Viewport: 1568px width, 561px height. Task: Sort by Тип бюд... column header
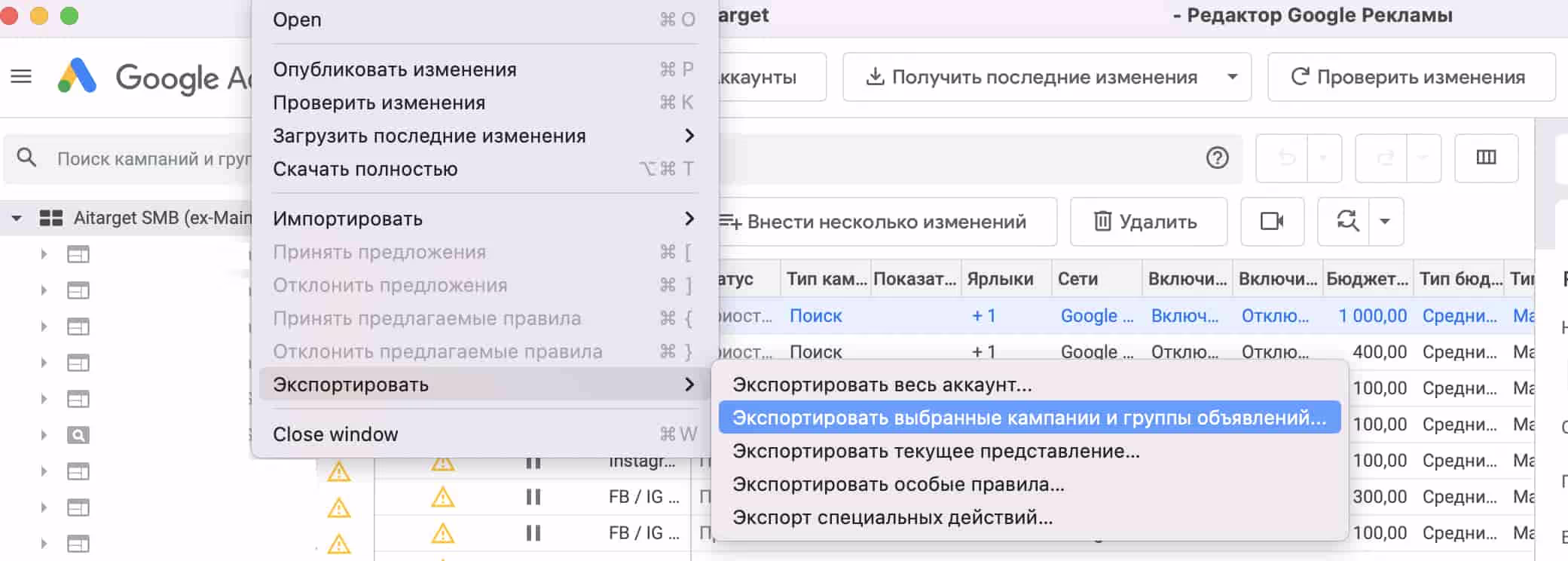(x=1460, y=279)
